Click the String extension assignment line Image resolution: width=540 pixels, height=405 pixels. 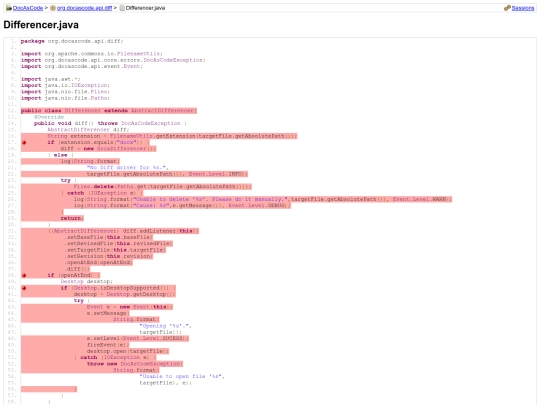coord(172,136)
